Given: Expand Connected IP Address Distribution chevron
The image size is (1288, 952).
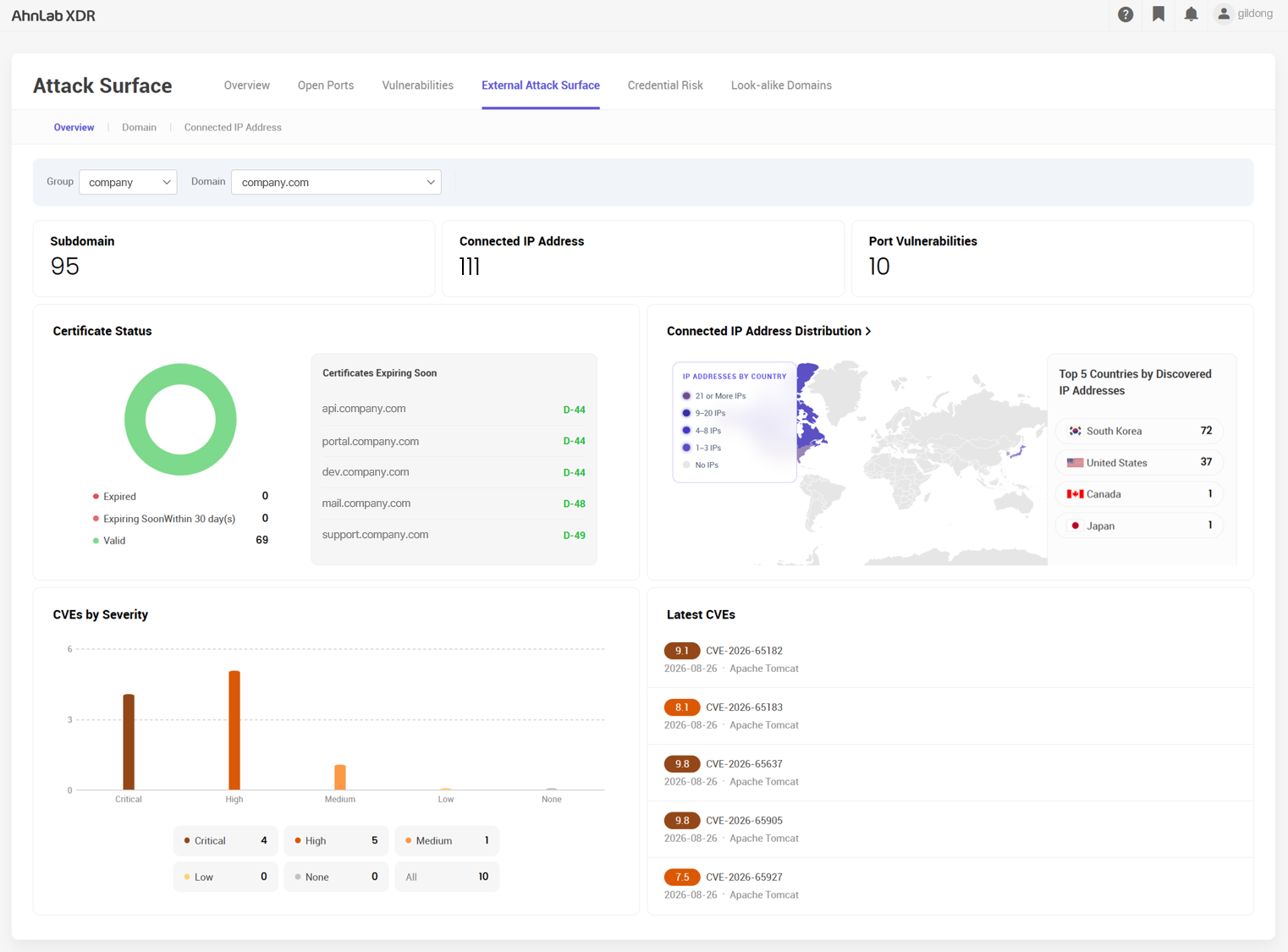Looking at the screenshot, I should tap(868, 332).
